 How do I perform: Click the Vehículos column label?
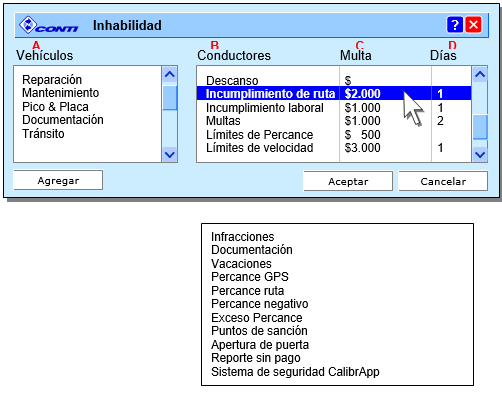[45, 55]
